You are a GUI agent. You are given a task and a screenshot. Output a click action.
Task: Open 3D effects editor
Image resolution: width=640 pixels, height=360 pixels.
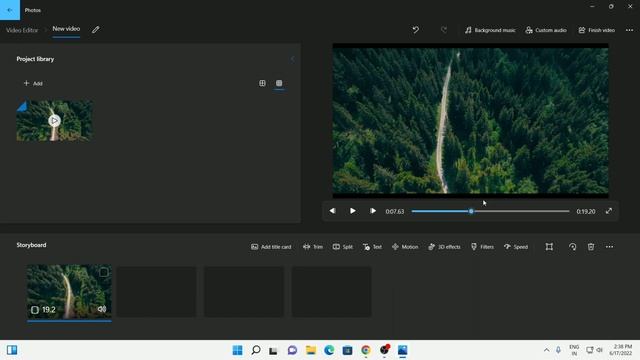click(444, 247)
